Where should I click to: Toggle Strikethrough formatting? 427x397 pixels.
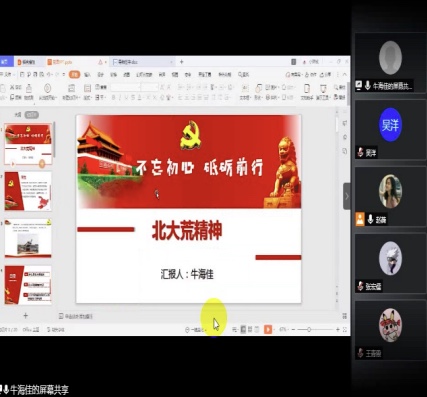[x=133, y=97]
